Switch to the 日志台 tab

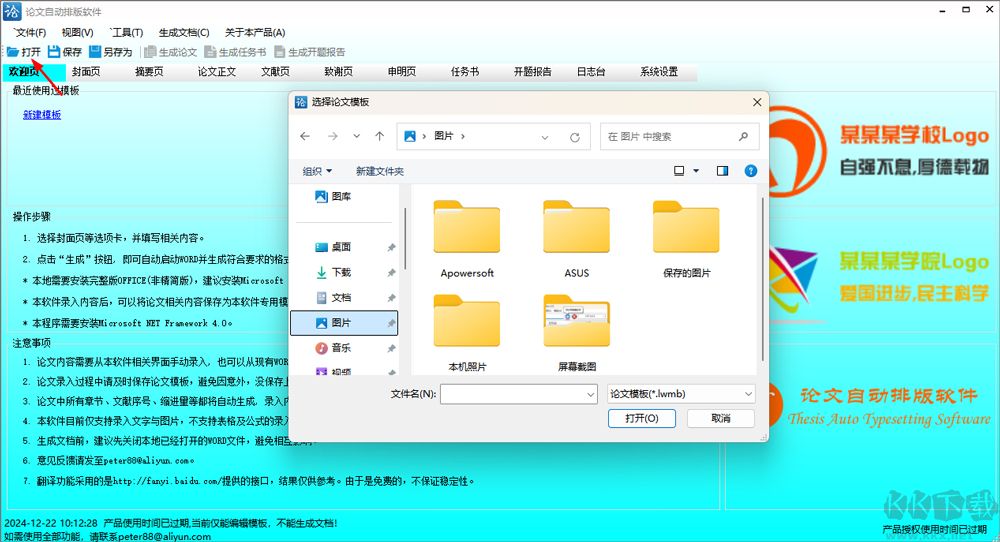click(591, 71)
